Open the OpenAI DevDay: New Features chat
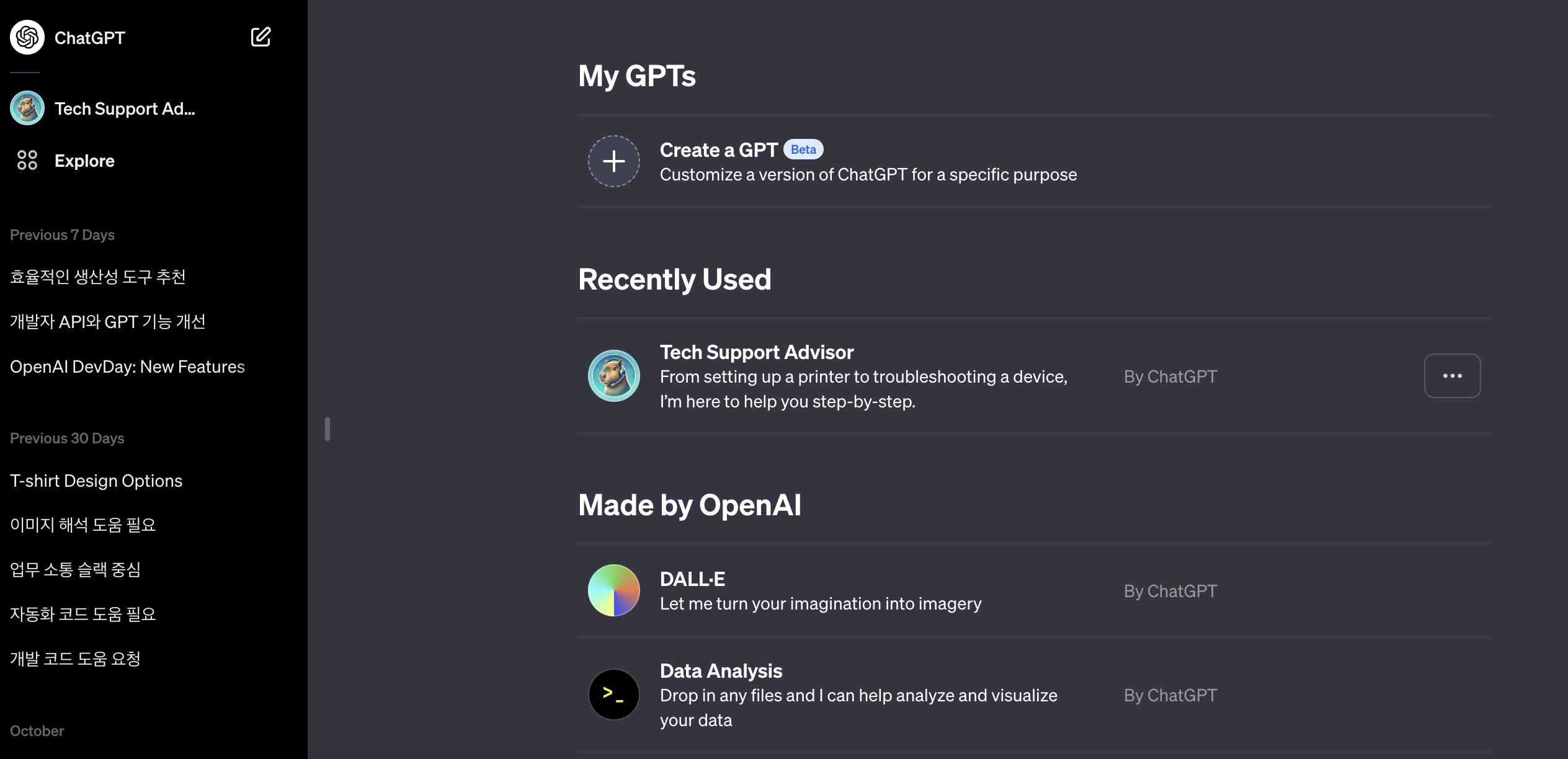1568x759 pixels. pos(127,367)
